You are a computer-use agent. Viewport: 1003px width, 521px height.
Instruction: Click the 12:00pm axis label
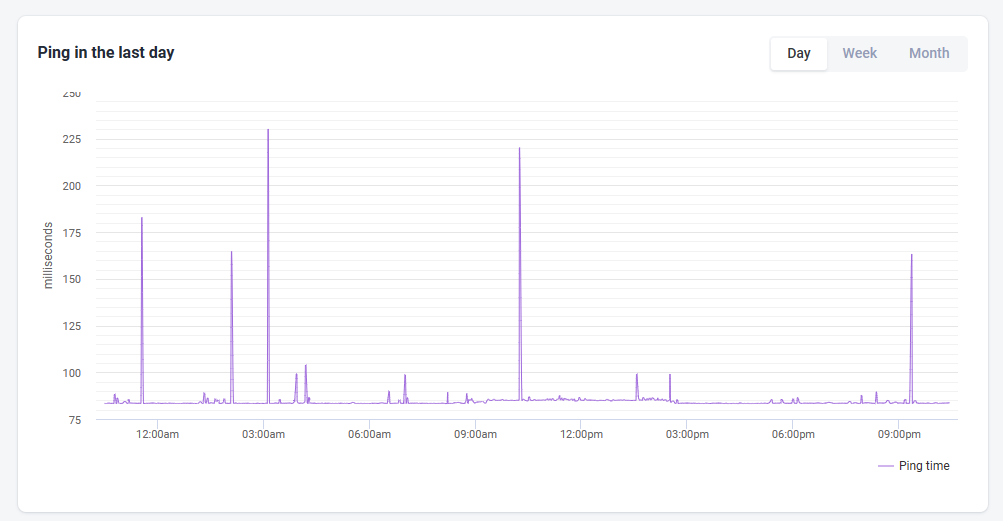(x=581, y=434)
